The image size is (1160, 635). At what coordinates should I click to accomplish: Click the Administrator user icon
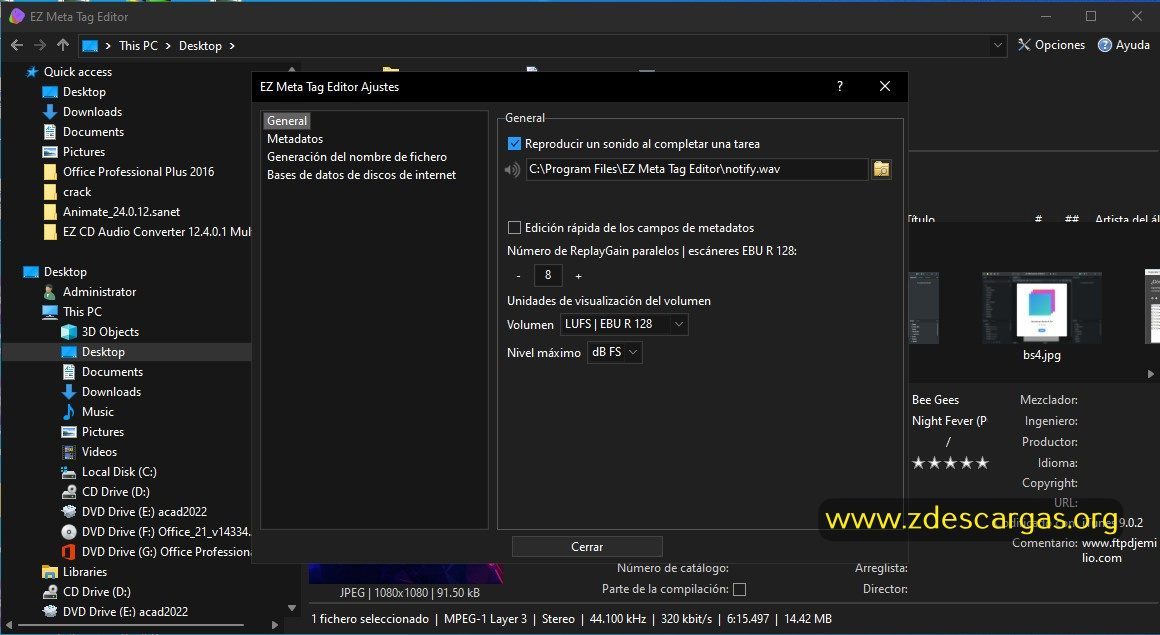pos(50,292)
